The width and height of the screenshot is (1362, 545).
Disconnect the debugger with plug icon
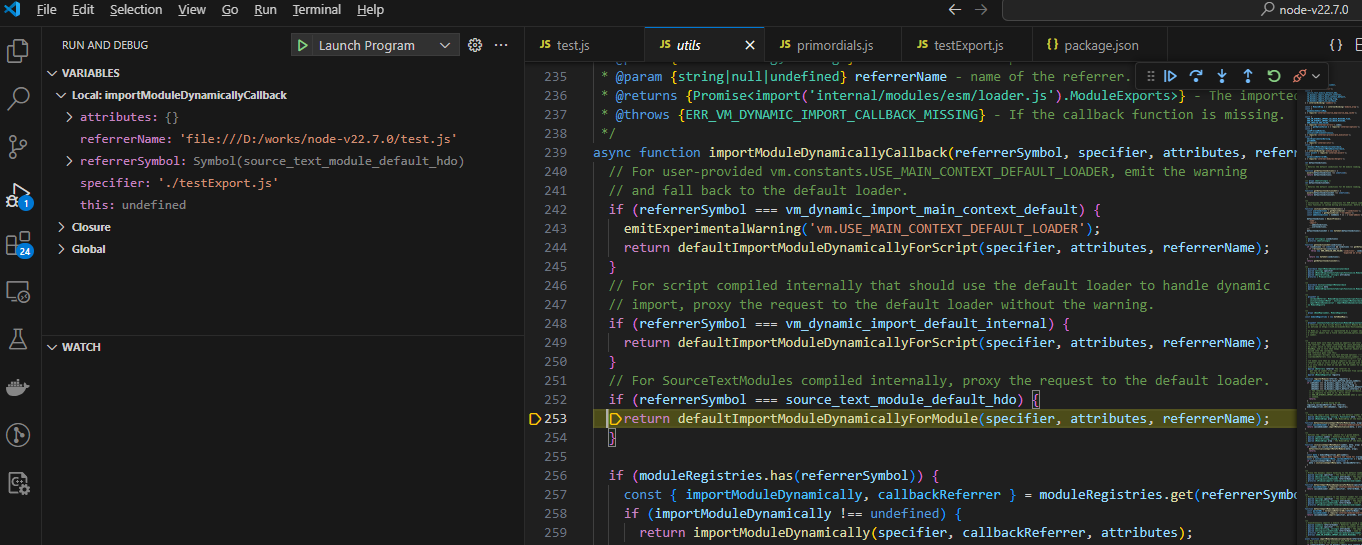tap(1299, 76)
